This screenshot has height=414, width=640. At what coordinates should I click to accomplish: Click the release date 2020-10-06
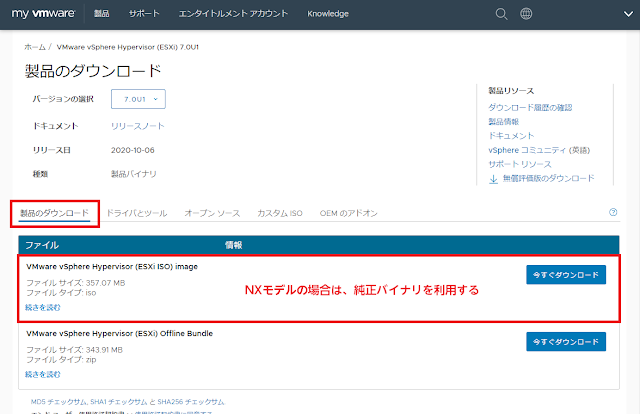coord(133,150)
